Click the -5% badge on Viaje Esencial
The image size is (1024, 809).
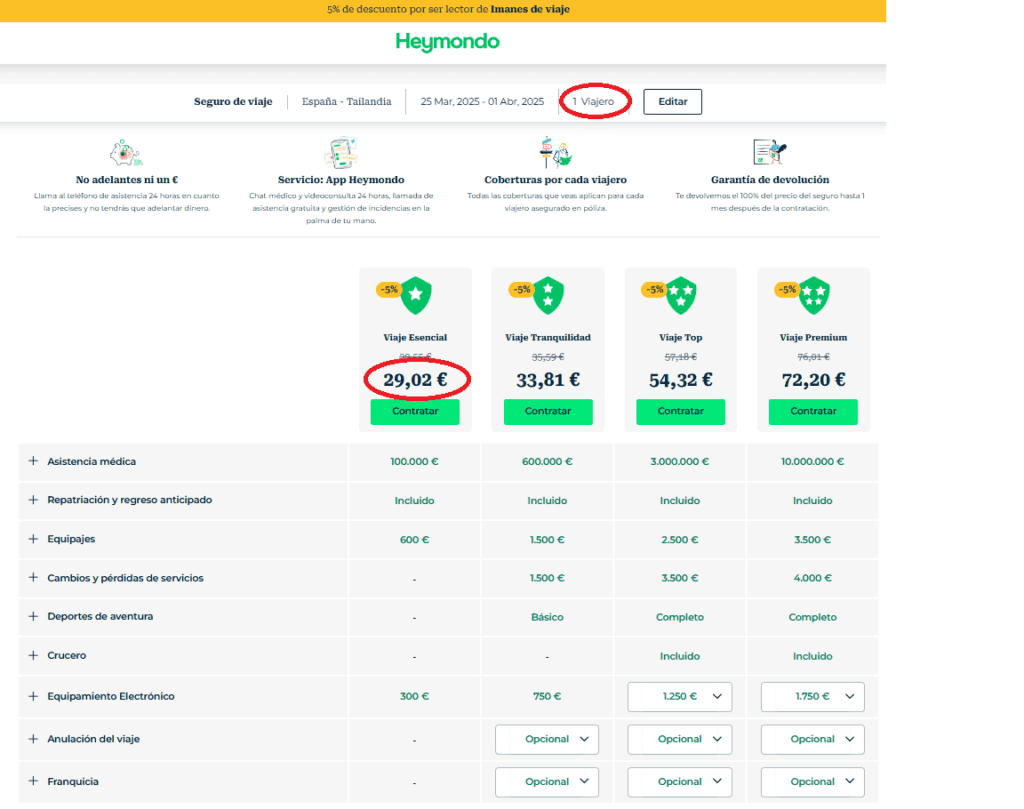[x=389, y=289]
